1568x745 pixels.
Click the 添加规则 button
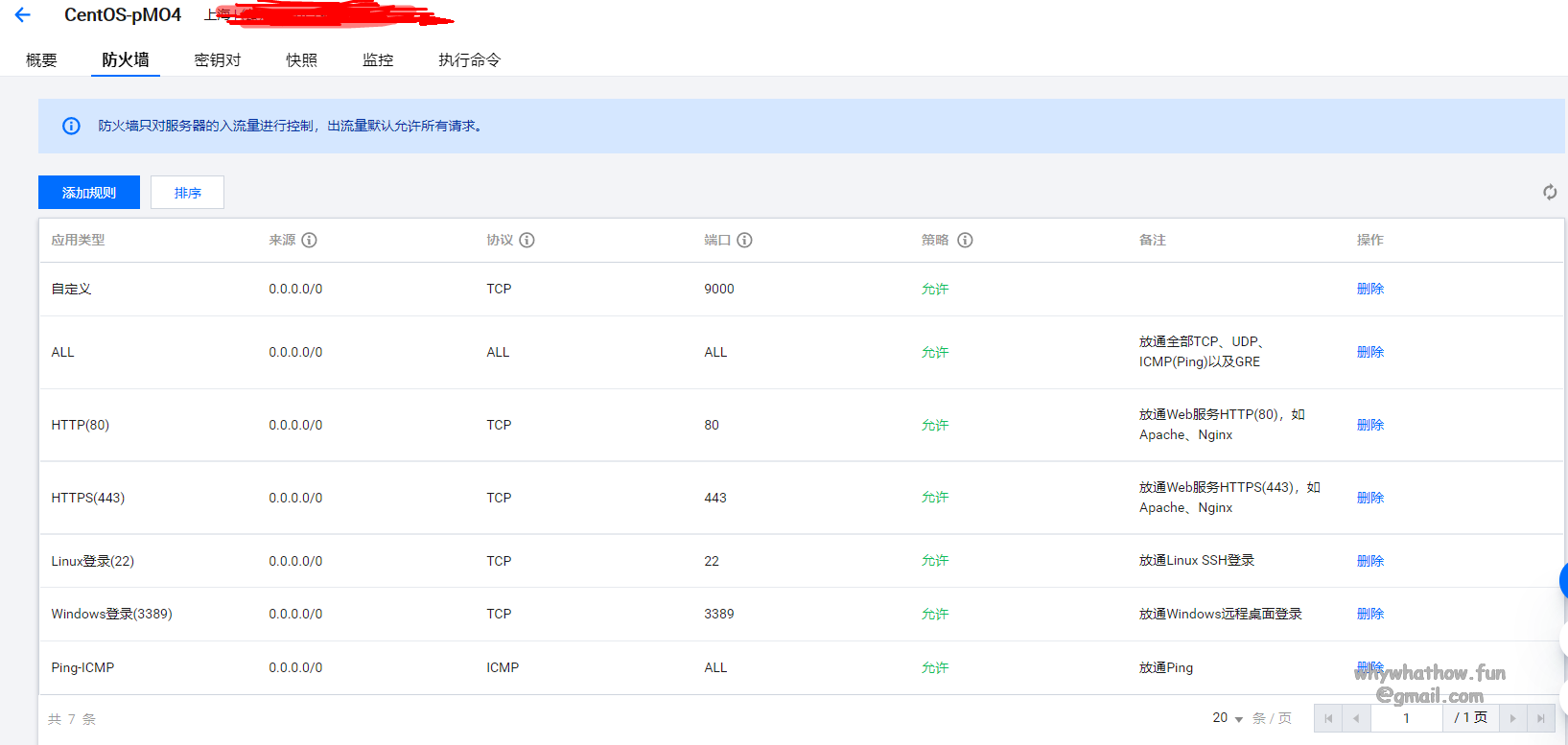pyautogui.click(x=89, y=193)
